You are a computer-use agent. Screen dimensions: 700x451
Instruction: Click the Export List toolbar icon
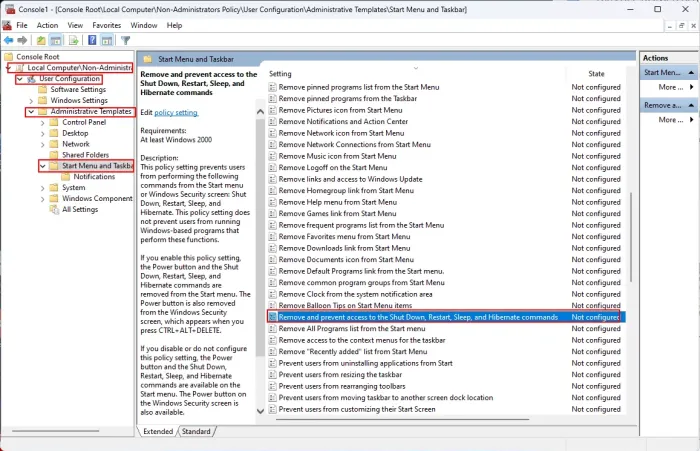pyautogui.click(x=74, y=41)
